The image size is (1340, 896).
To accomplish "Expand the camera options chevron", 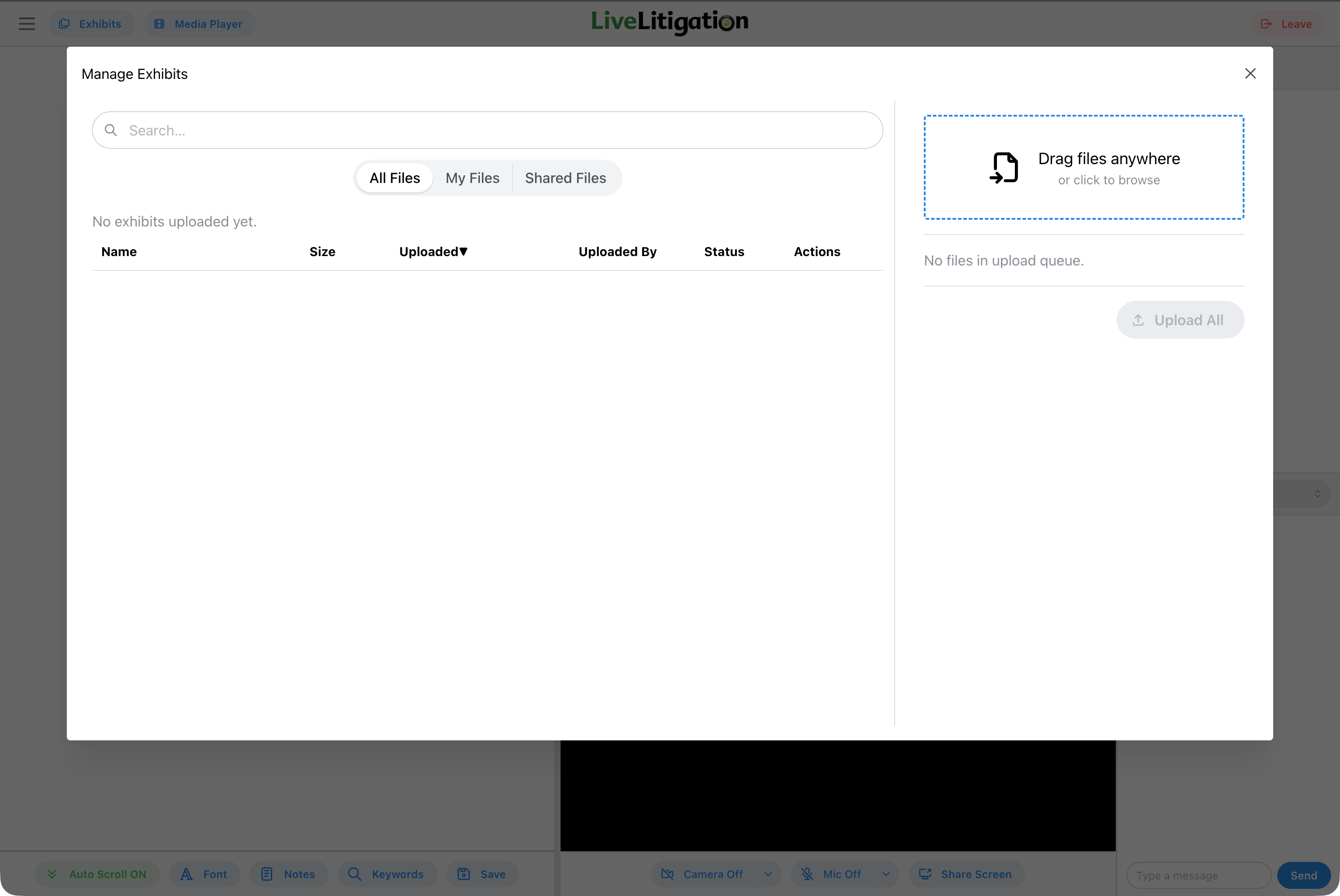I will pos(768,874).
